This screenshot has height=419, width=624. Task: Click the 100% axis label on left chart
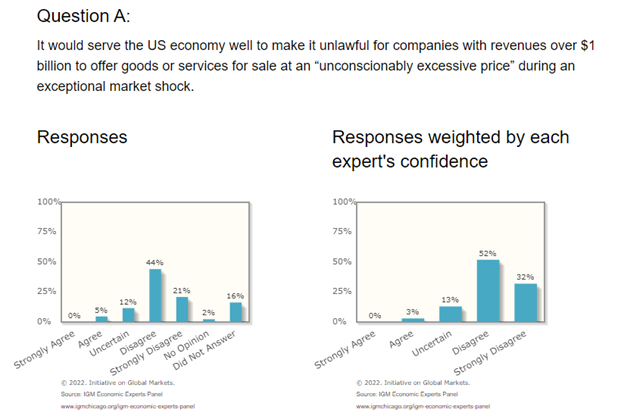[49, 203]
